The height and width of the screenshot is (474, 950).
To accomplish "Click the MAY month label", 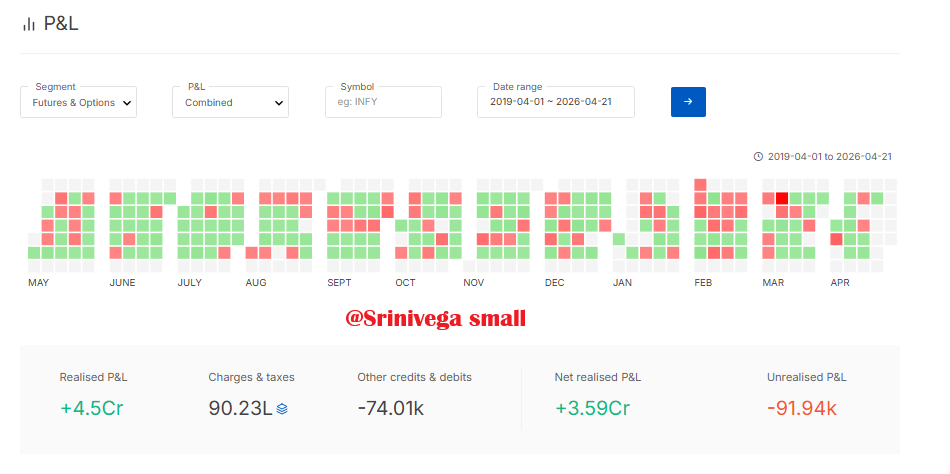I will 39,283.
